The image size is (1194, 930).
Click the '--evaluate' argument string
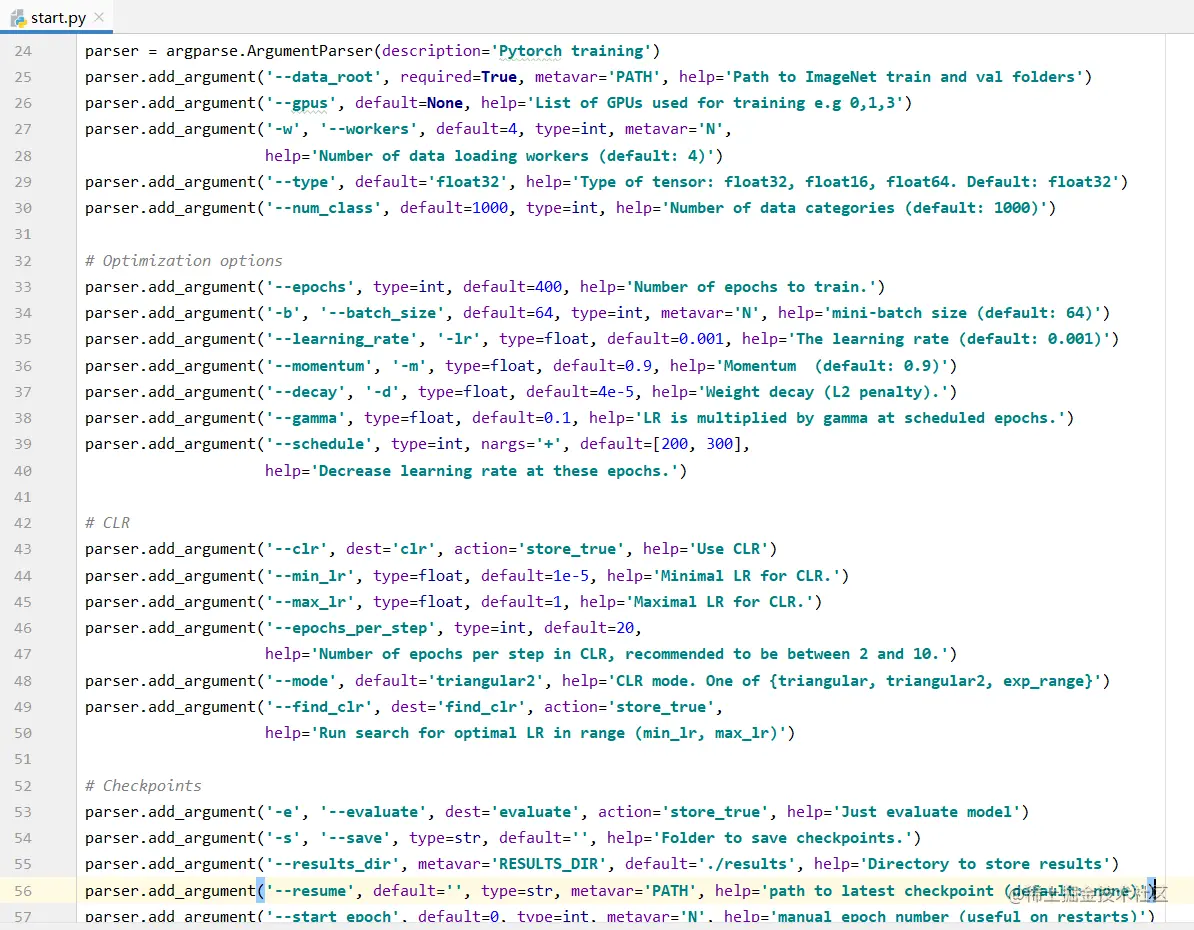pos(374,812)
